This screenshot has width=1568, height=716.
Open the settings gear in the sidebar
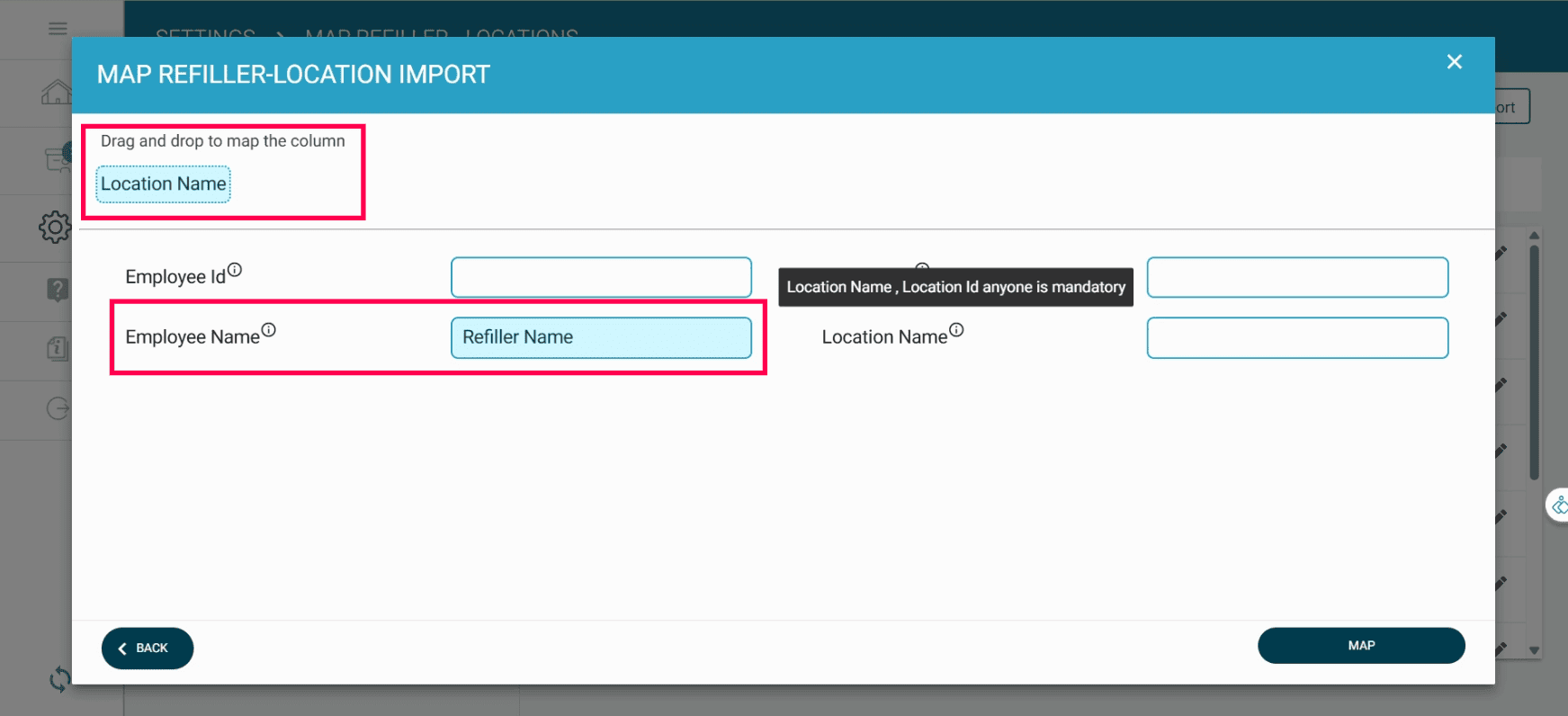[55, 228]
